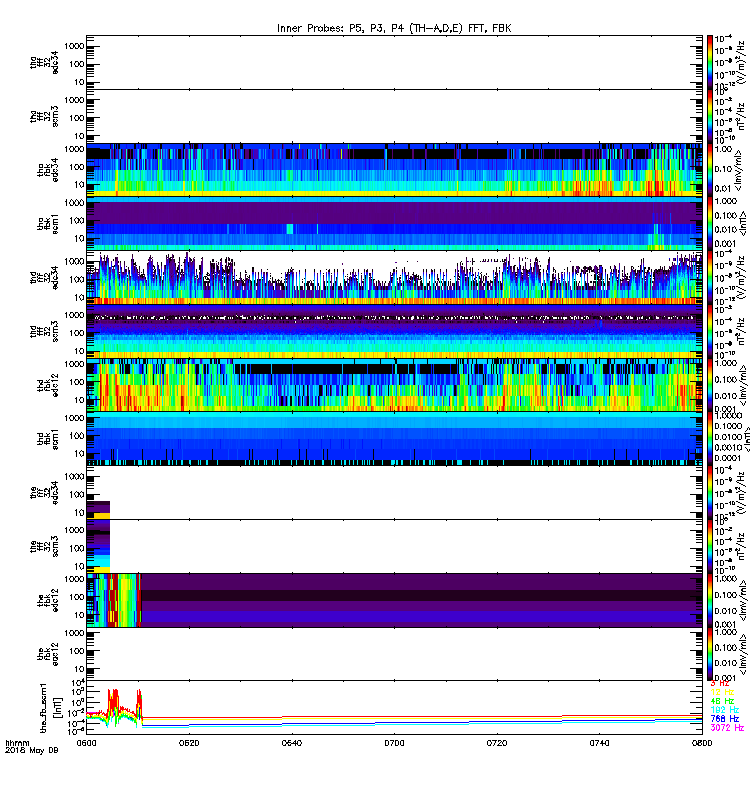Select the yellow 12 Hz legend entry
Screen dimensions: 750x800
tap(722, 692)
